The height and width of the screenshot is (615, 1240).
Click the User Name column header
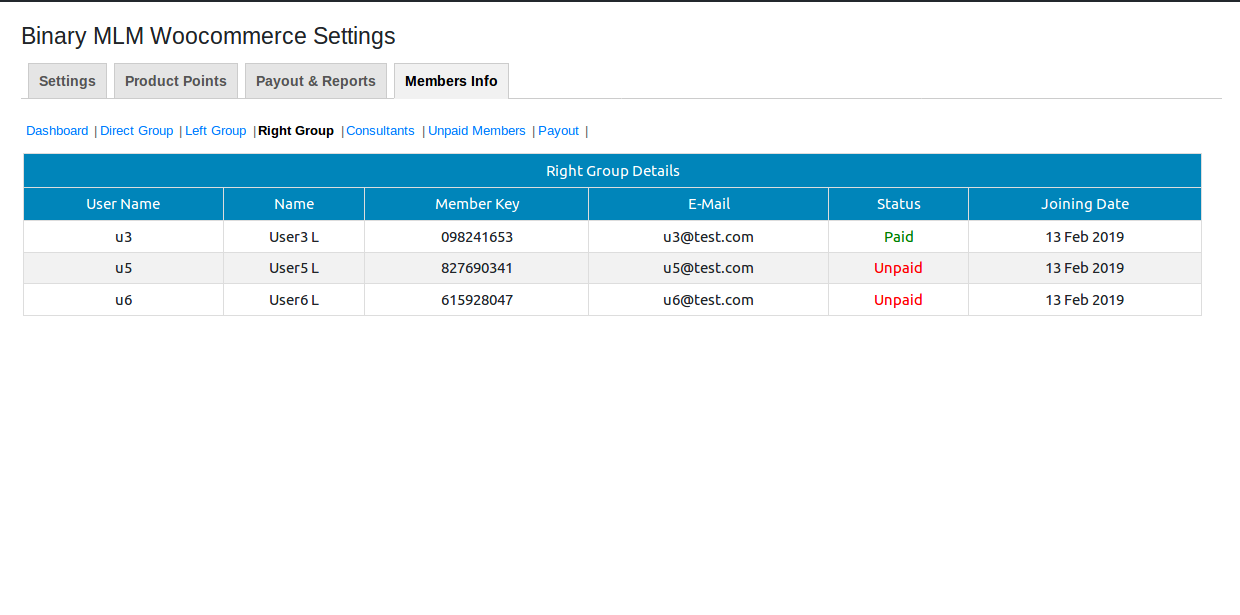[x=123, y=204]
